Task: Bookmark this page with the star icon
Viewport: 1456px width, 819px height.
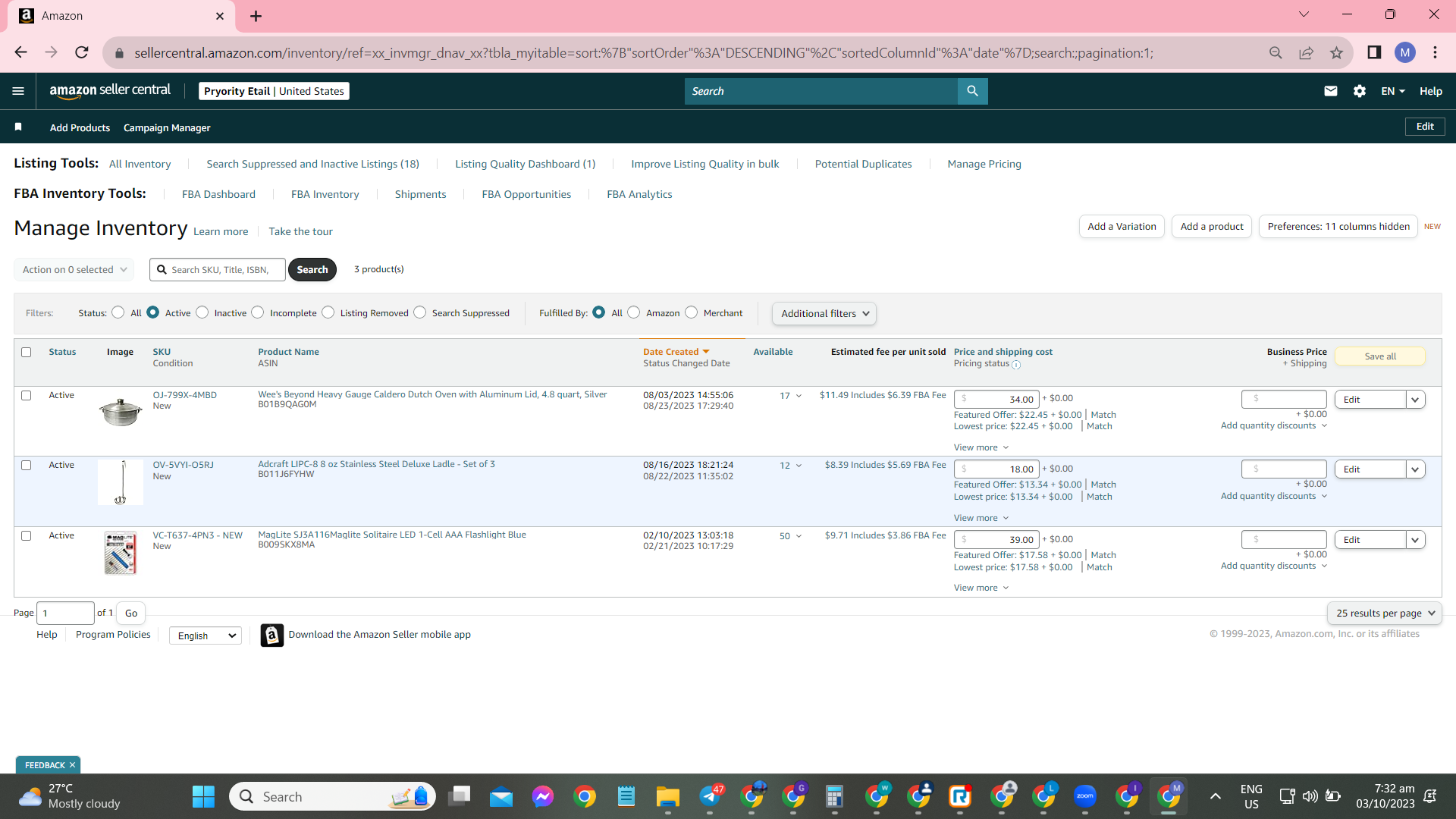Action: [x=1336, y=52]
